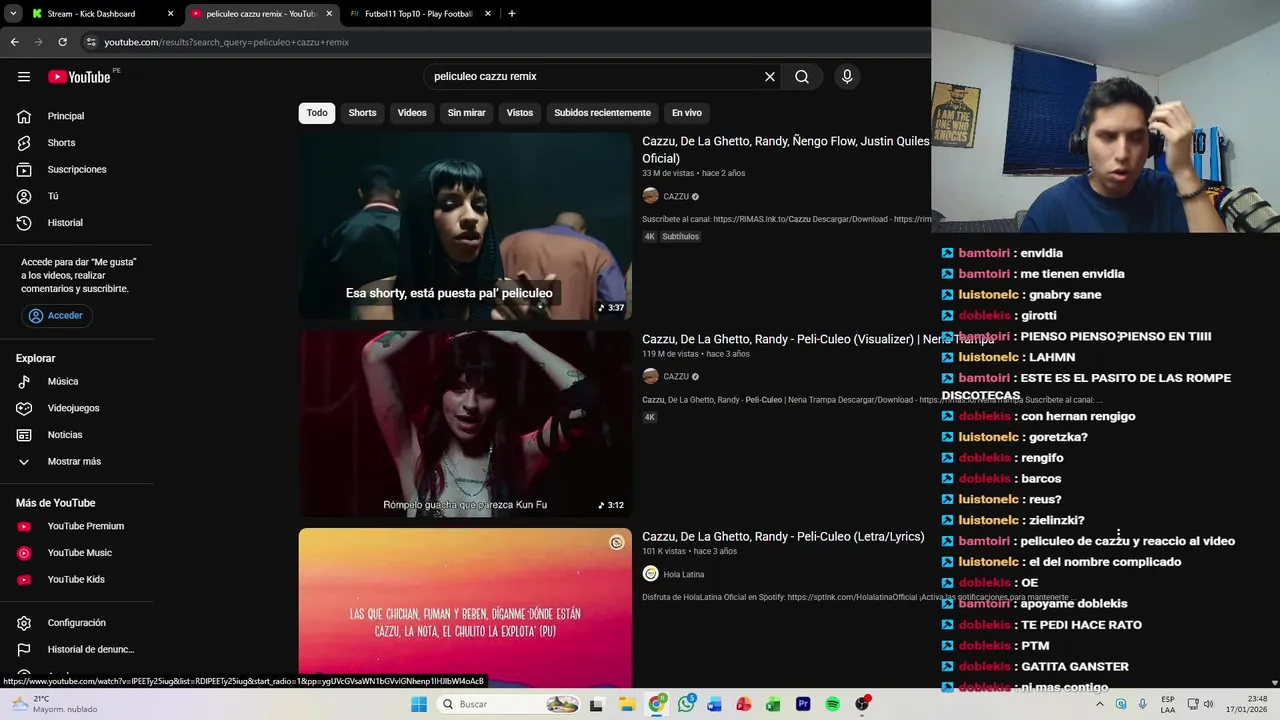
Task: Select the Vistos filter chip
Action: (x=520, y=113)
